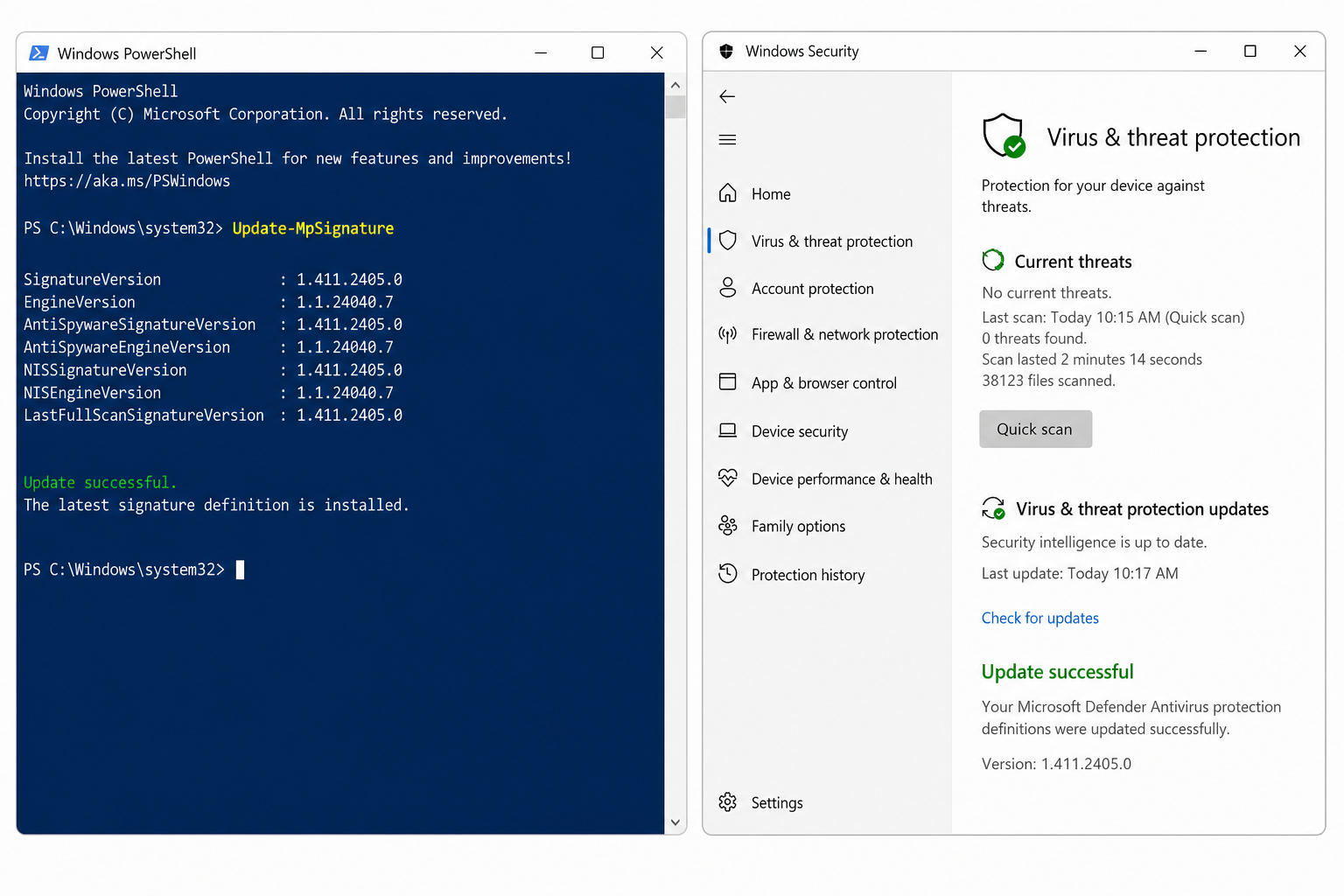Viewport: 1344px width, 896px height.
Task: Click the '38123 files scanned.' text
Action: click(1048, 381)
